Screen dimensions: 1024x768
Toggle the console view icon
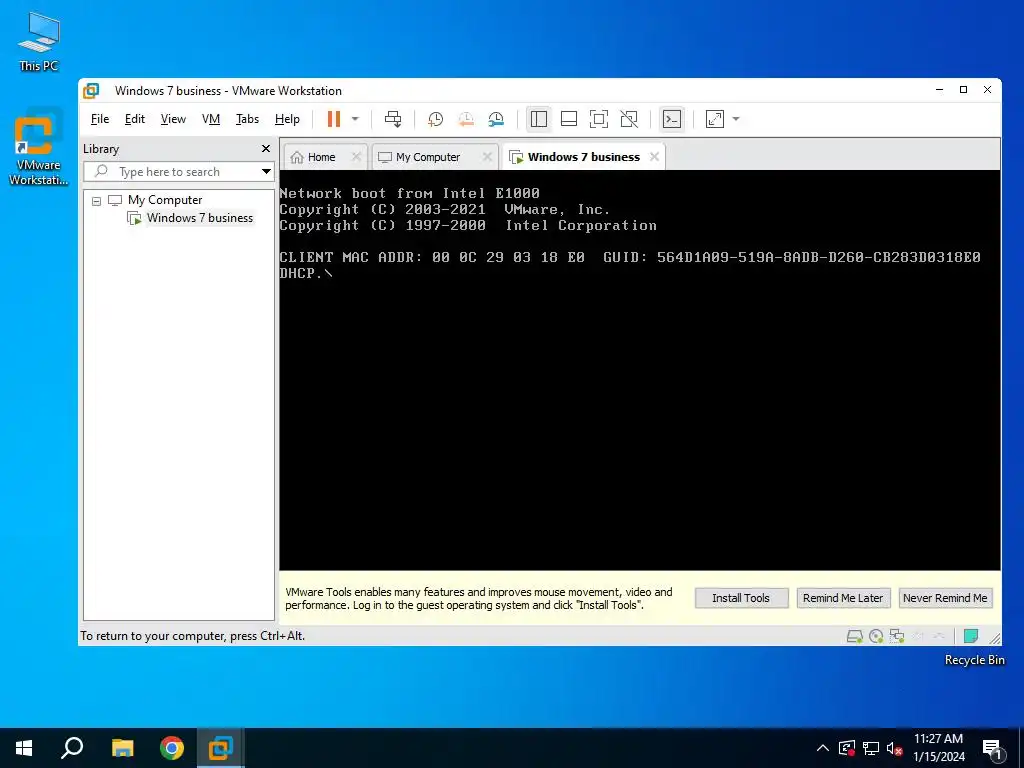[672, 119]
